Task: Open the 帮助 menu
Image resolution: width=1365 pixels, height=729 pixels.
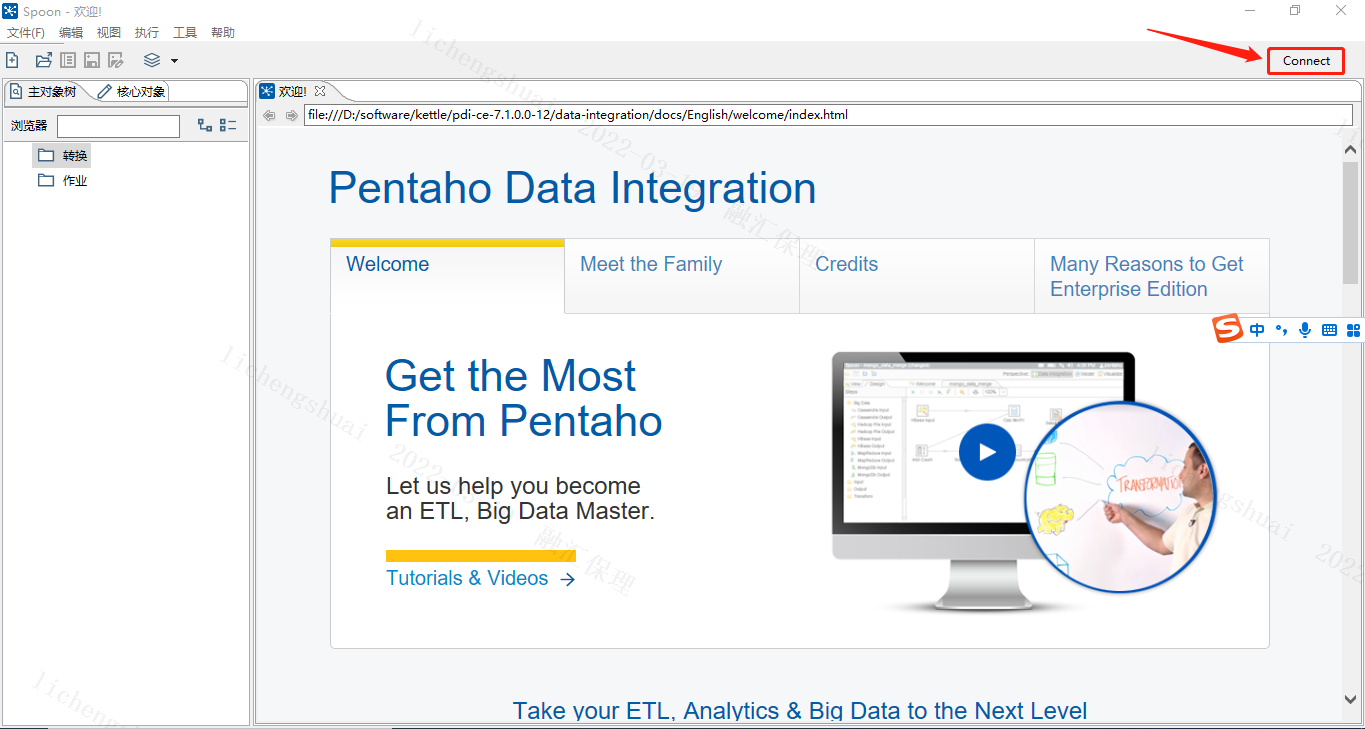Action: click(223, 33)
